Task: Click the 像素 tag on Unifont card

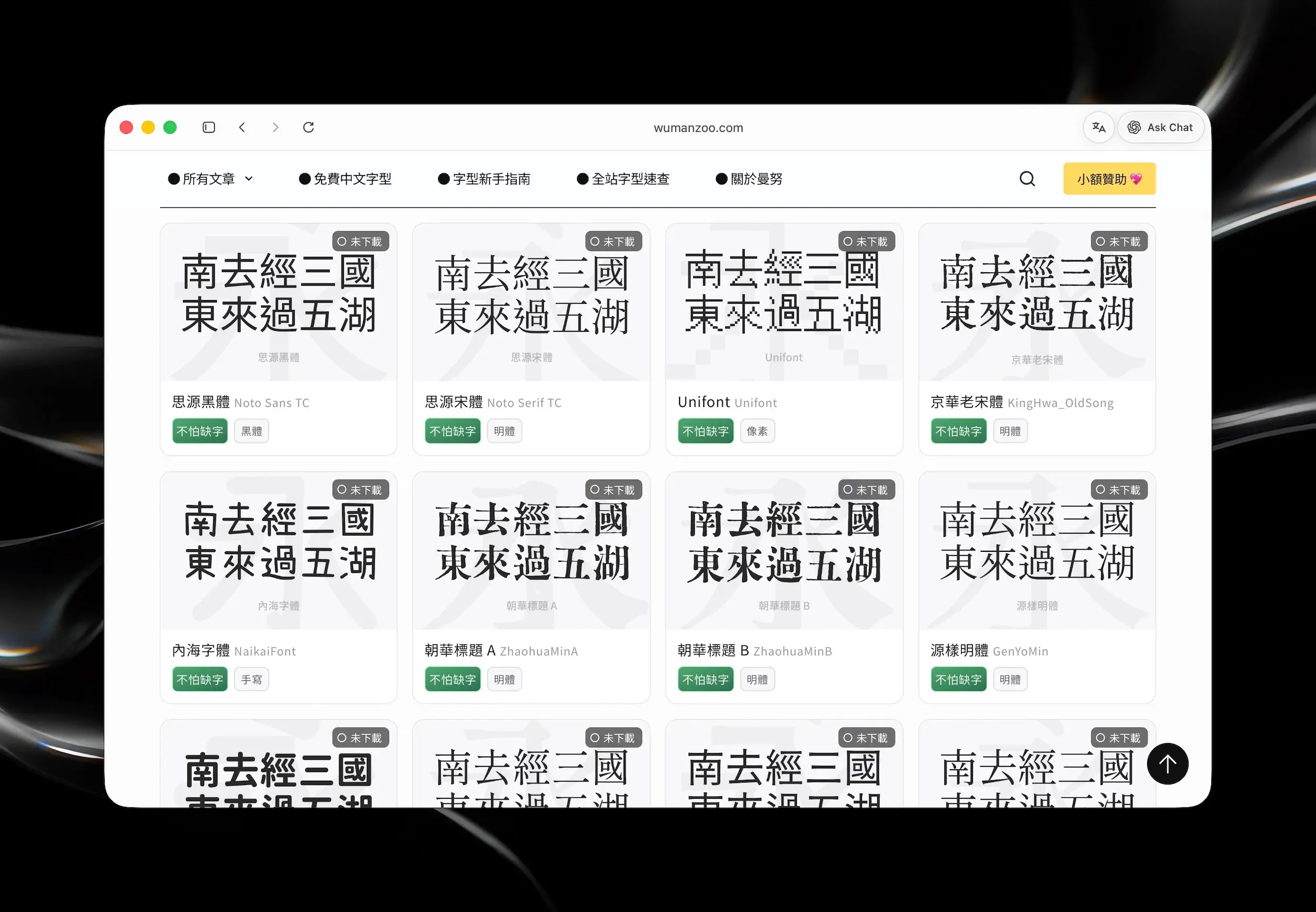Action: pyautogui.click(x=757, y=431)
